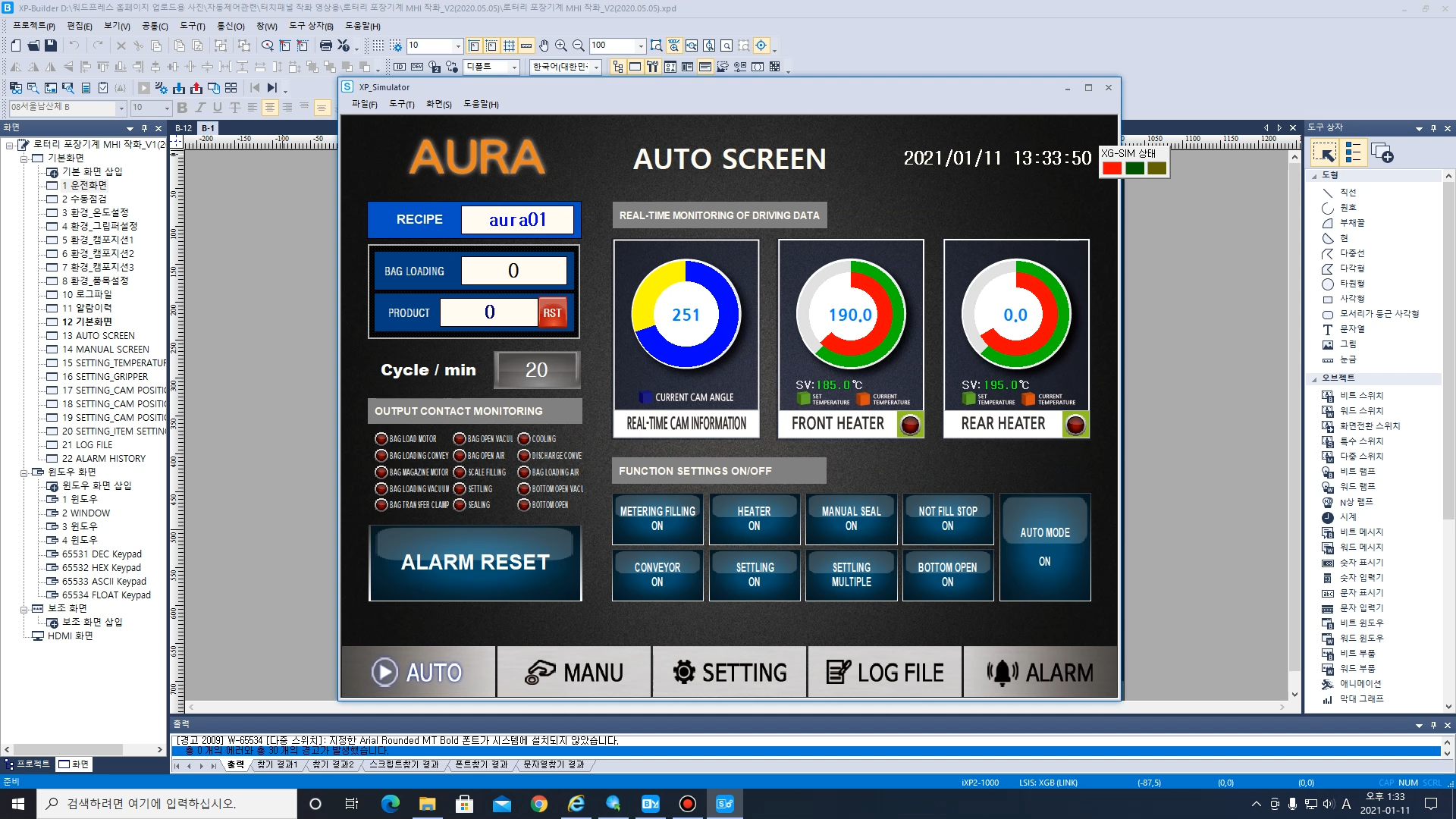Viewport: 1456px width, 819px height.
Task: Click the upload red arrow icon
Action: pyautogui.click(x=196, y=88)
